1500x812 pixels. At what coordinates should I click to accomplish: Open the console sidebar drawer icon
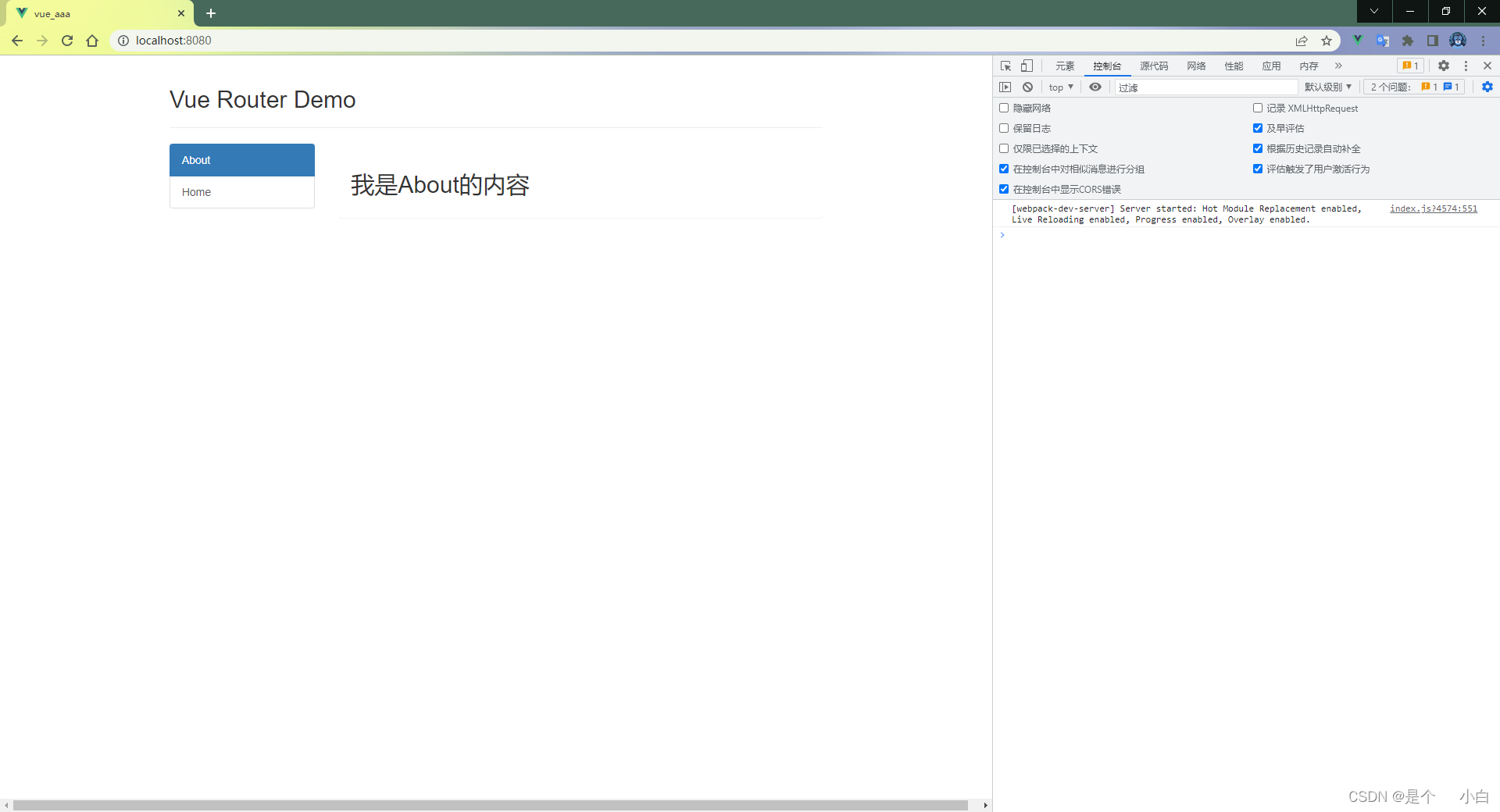(x=1005, y=87)
